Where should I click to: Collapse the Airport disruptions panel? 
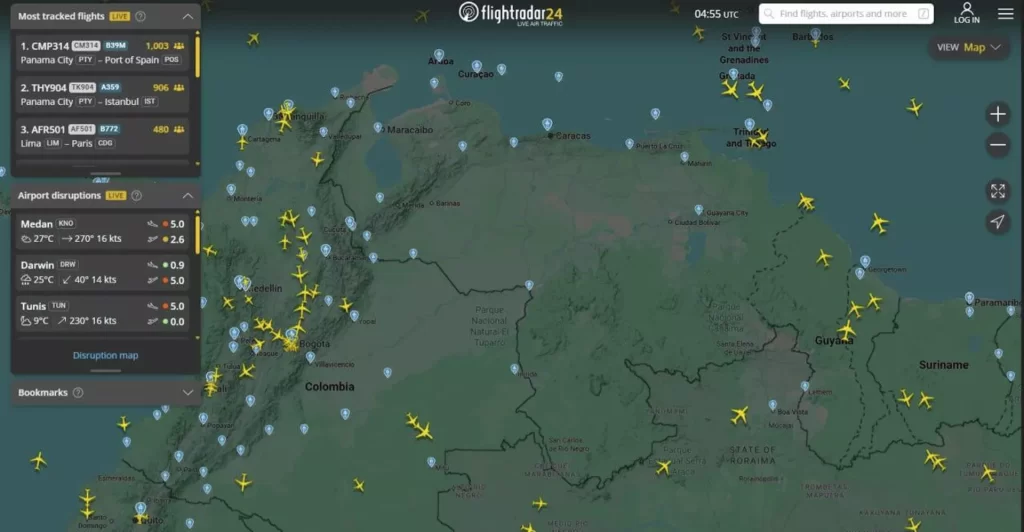click(188, 196)
